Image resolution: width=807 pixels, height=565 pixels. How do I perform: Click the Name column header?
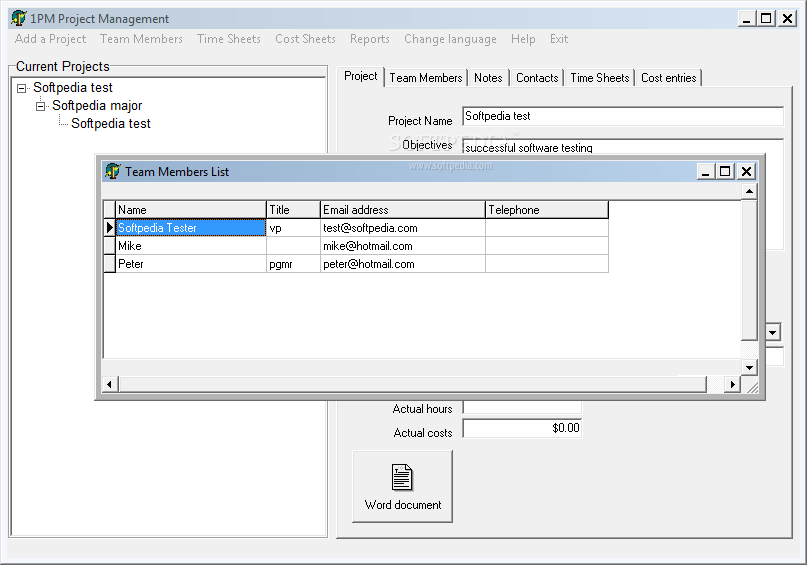tap(190, 210)
